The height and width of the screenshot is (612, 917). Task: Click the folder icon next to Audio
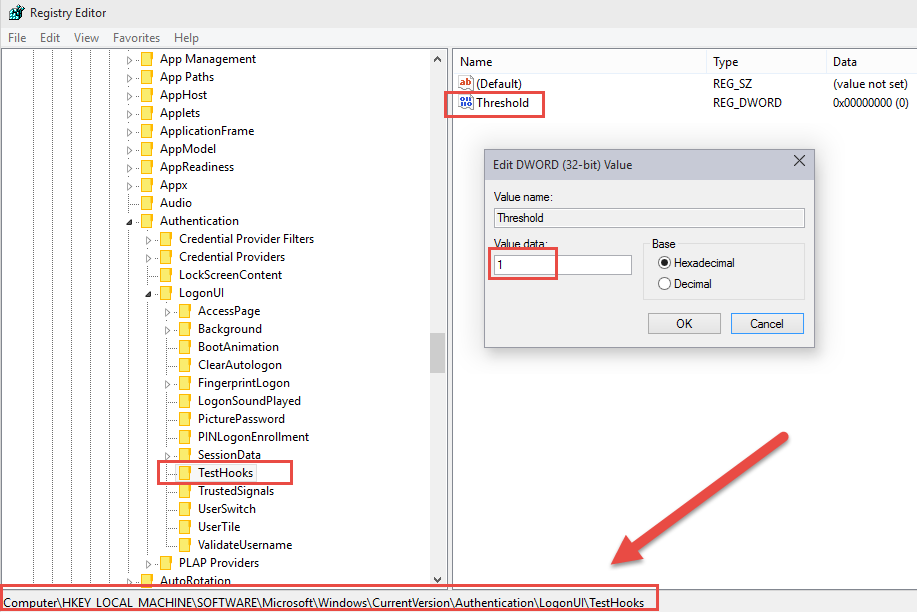(147, 203)
